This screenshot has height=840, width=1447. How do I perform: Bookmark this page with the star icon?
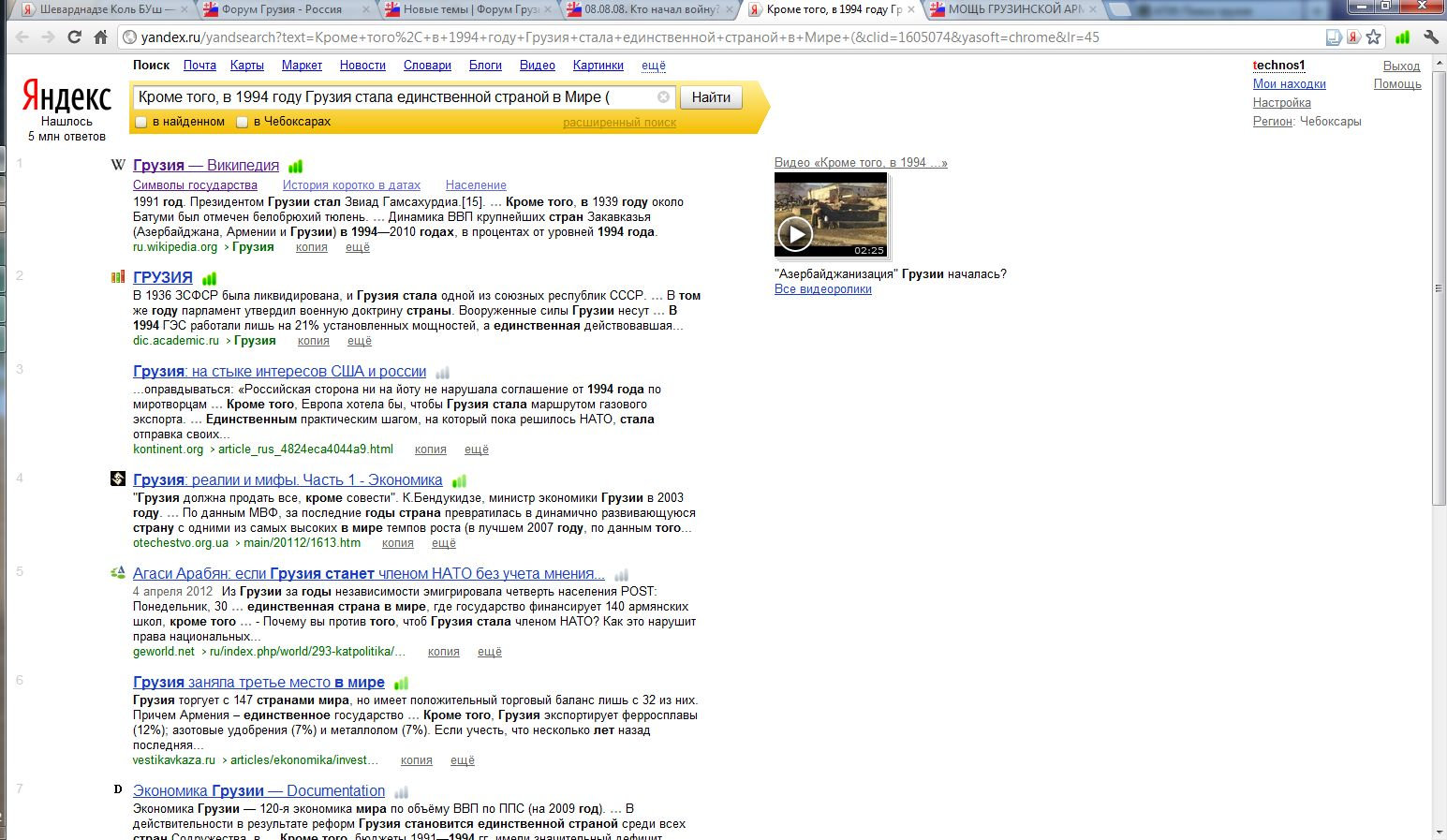[1373, 37]
